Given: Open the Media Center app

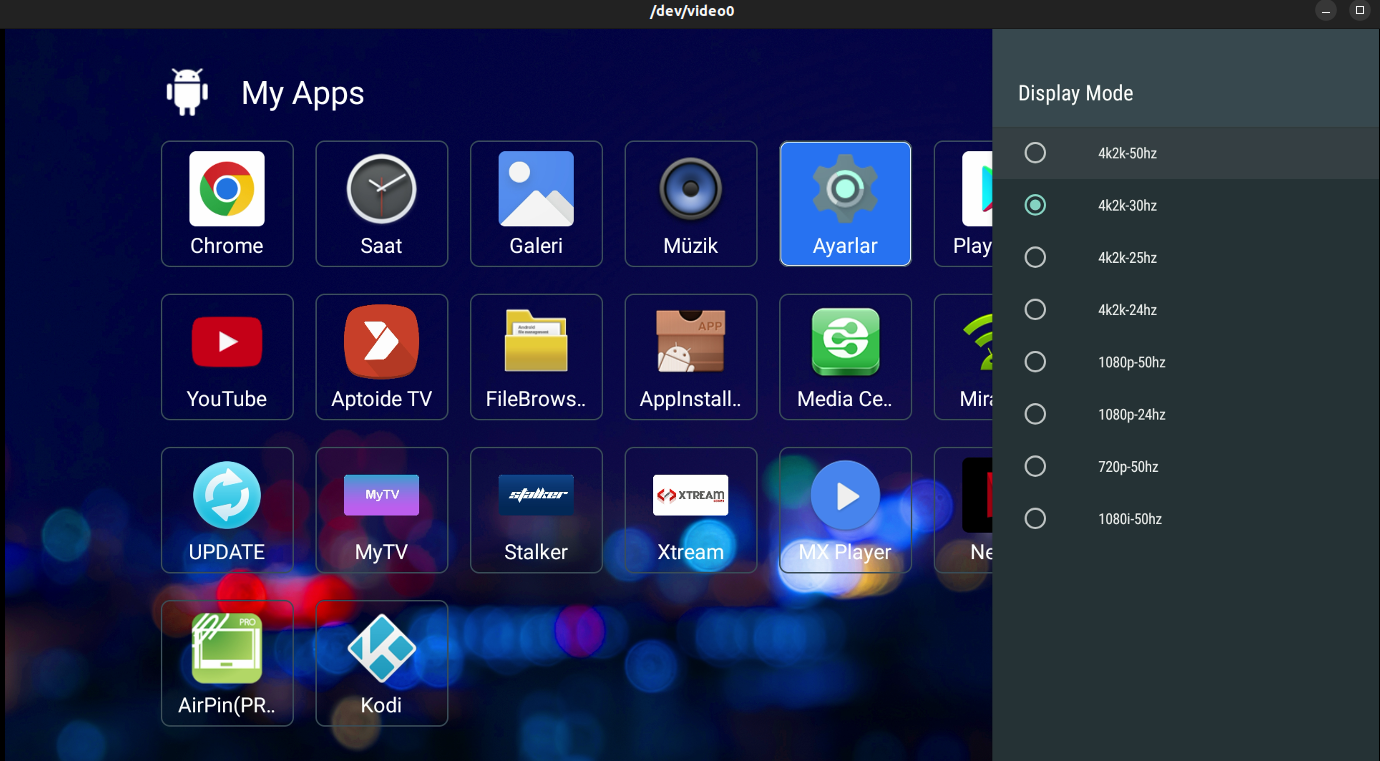Looking at the screenshot, I should 845,357.
